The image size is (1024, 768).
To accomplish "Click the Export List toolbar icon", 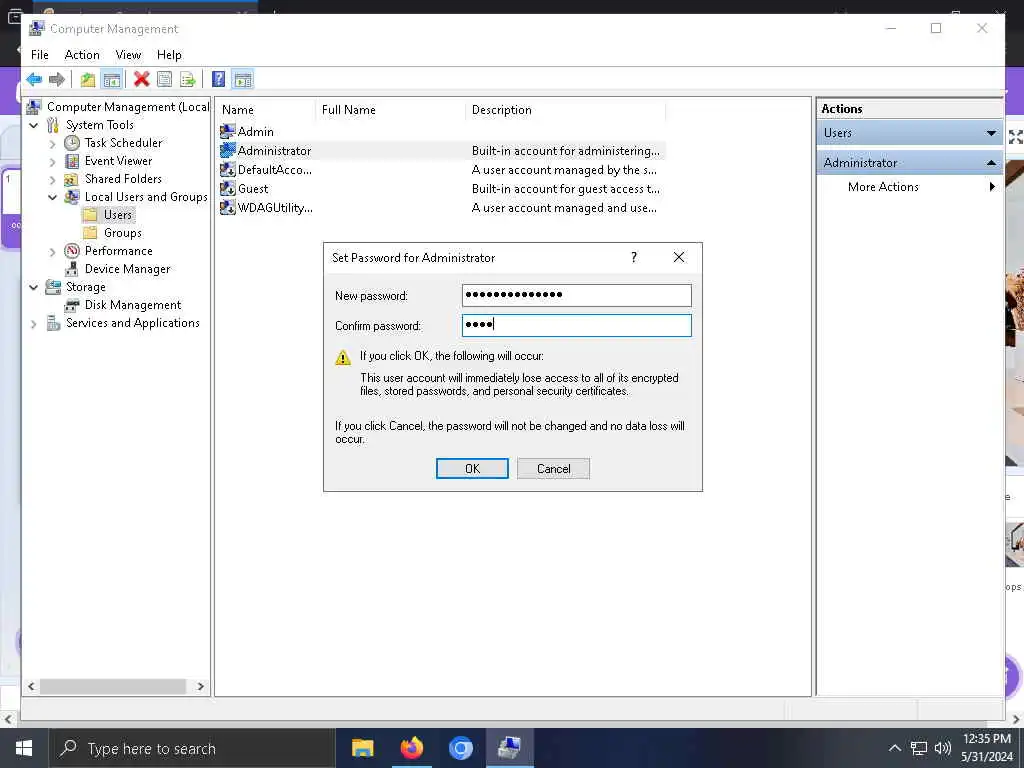I will click(188, 80).
